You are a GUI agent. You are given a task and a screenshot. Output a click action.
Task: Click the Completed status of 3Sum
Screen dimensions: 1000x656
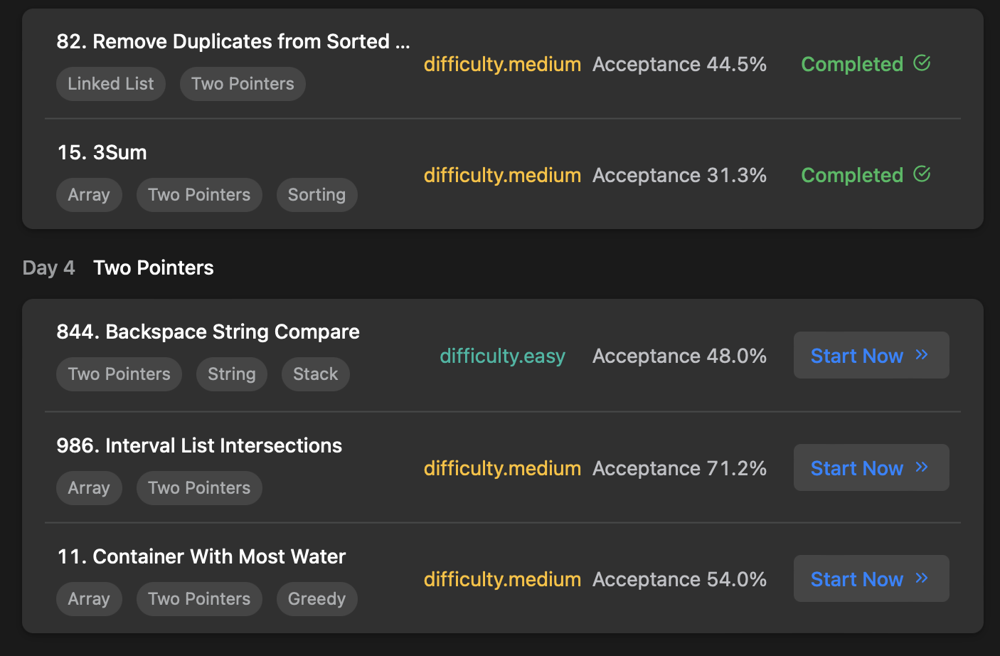(852, 175)
